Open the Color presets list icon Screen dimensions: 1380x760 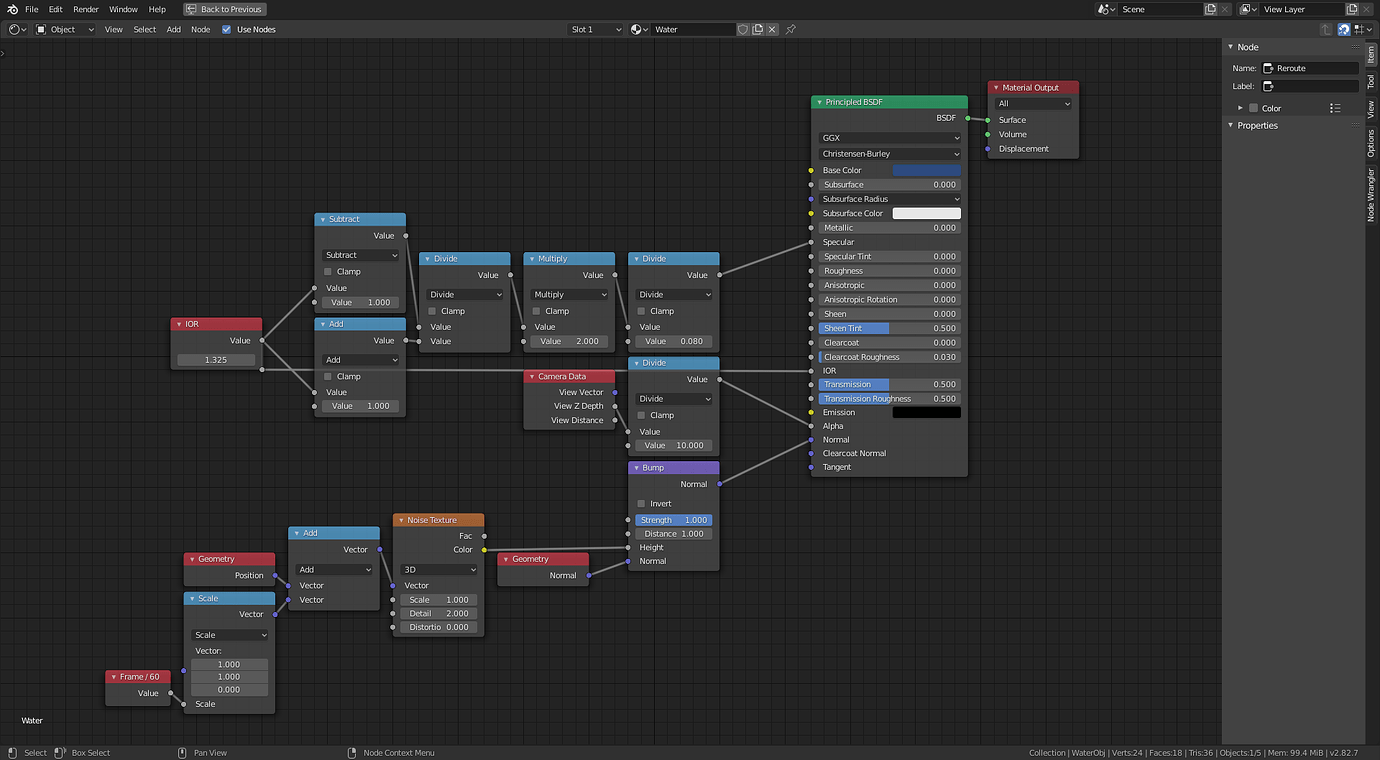pos(1335,108)
